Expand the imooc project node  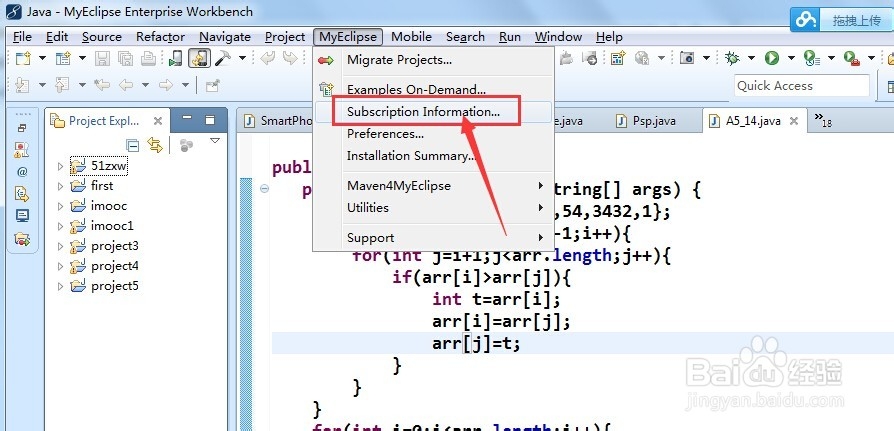click(60, 206)
